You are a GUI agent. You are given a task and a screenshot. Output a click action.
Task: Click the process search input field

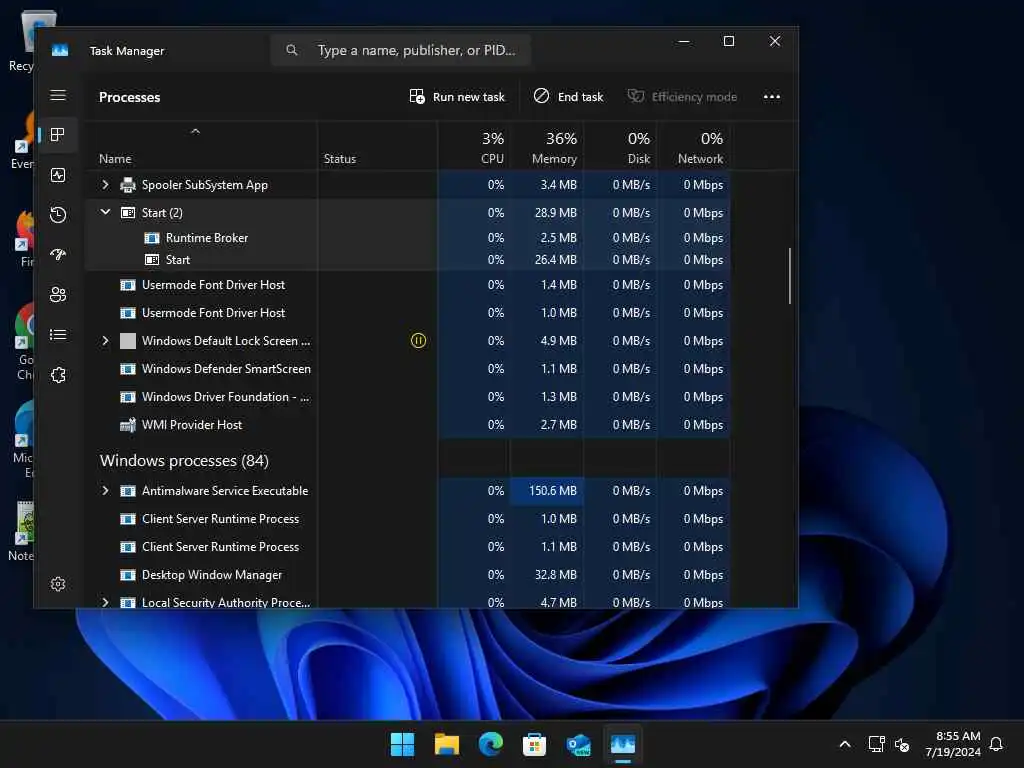coord(400,50)
